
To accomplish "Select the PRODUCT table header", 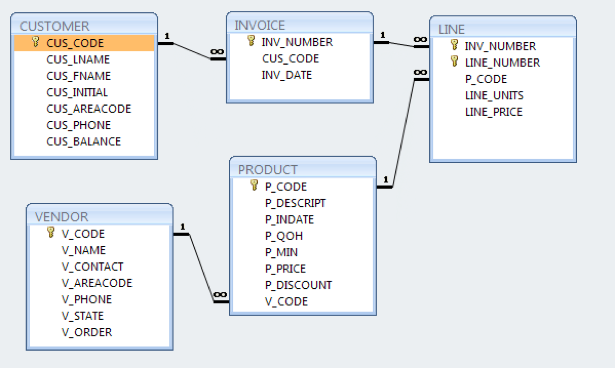I will (x=303, y=169).
